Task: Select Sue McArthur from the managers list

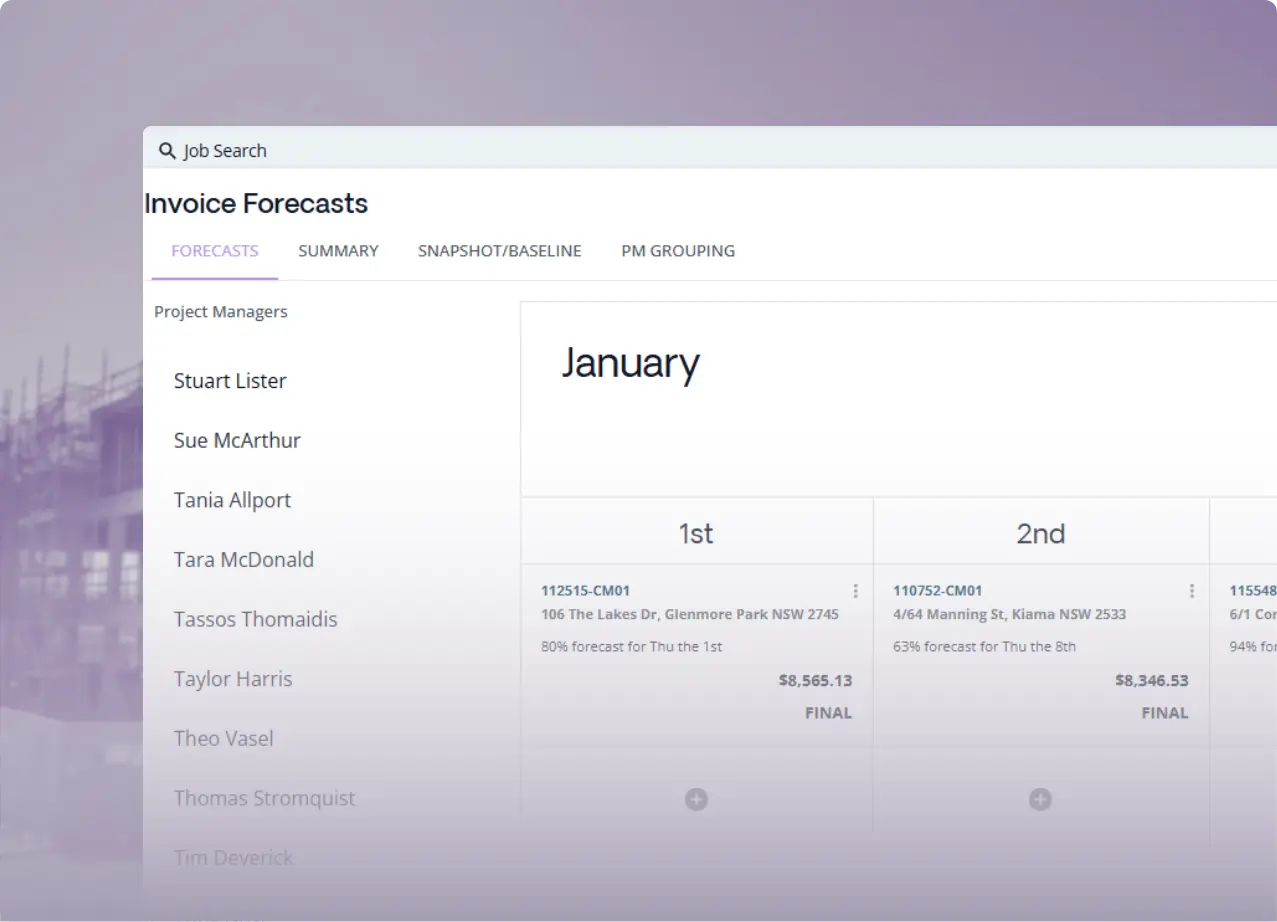Action: (237, 440)
